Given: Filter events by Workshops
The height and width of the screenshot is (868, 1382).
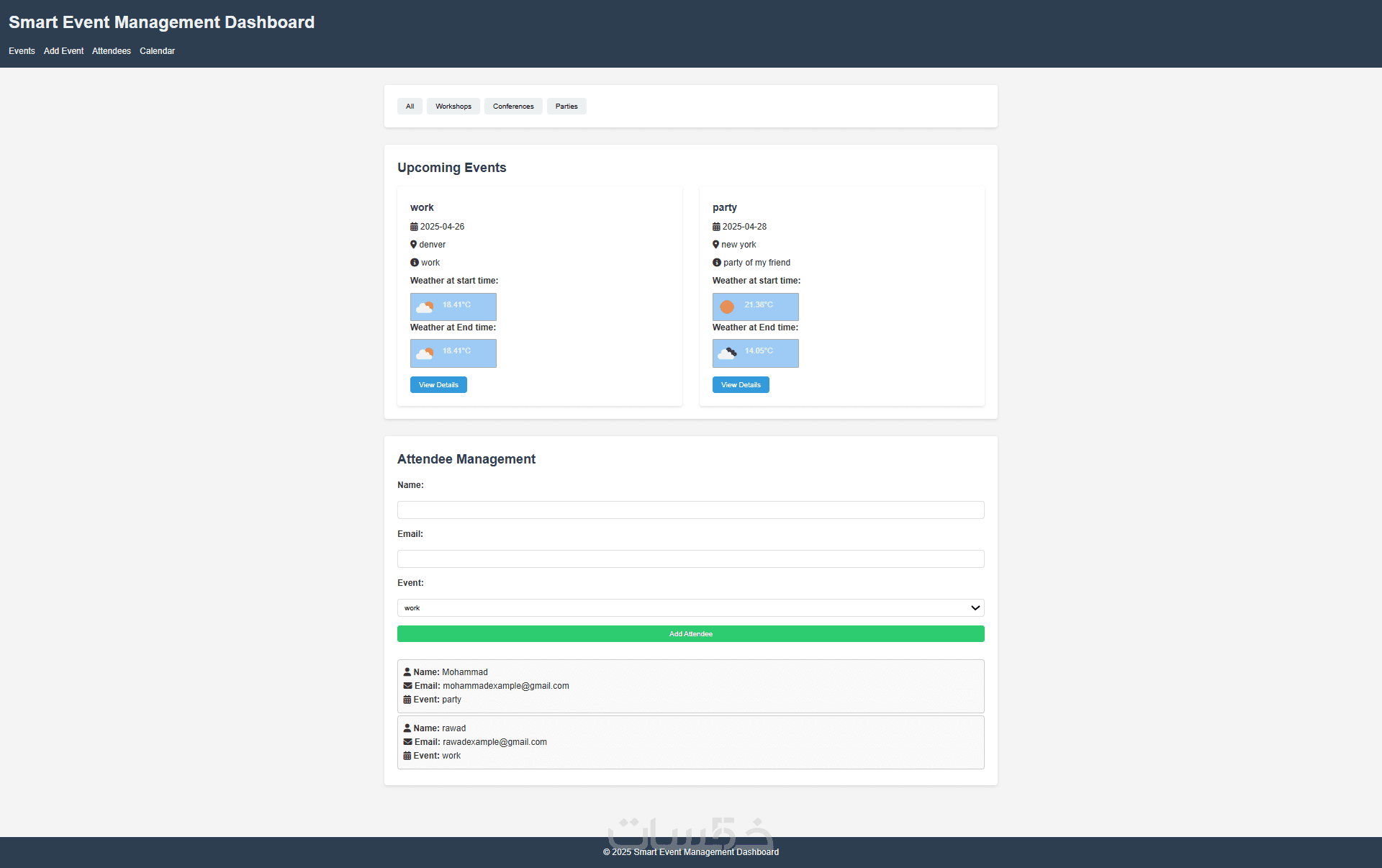Looking at the screenshot, I should tap(453, 107).
